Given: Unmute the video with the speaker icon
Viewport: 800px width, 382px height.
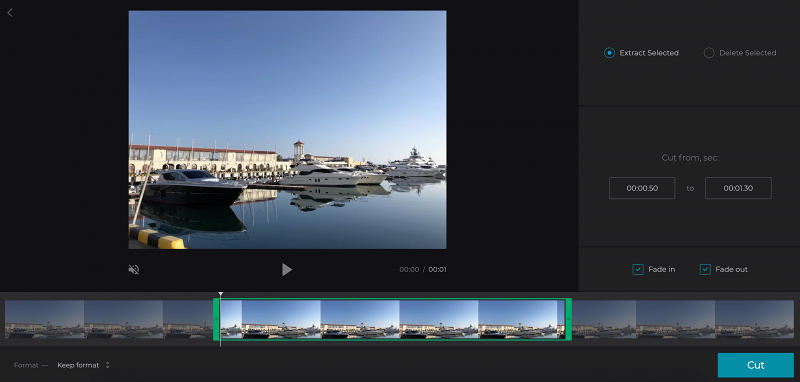Looking at the screenshot, I should [134, 269].
